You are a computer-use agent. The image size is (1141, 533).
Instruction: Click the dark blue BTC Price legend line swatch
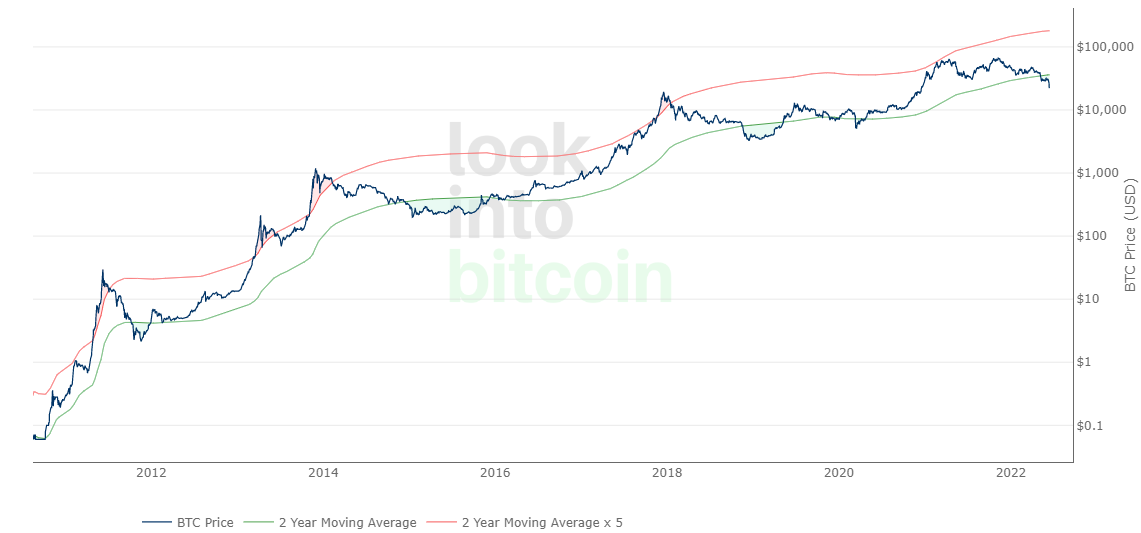(156, 522)
